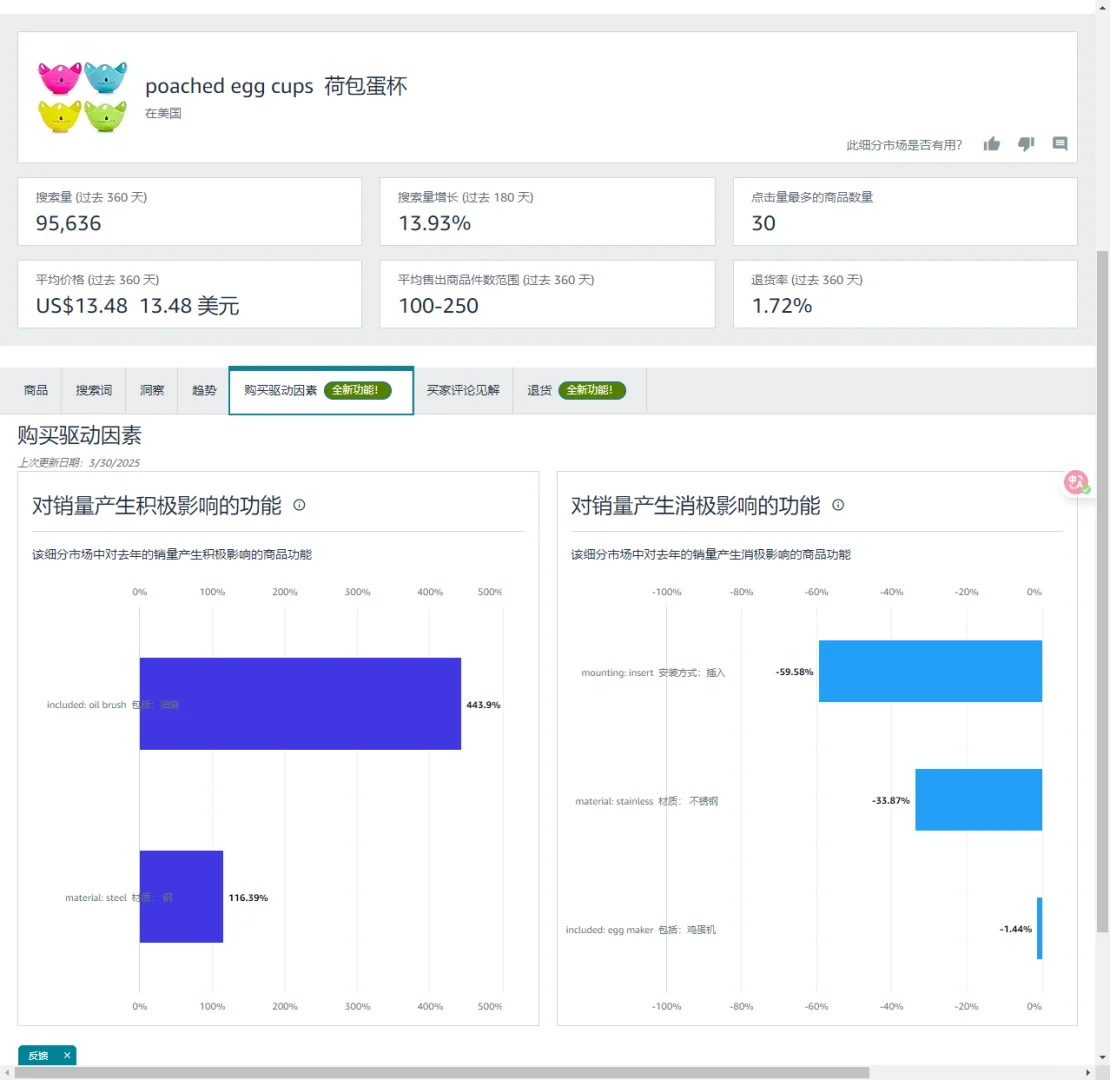The height and width of the screenshot is (1080, 1110).
Task: Click the average price US$13.48
Action: click(82, 306)
